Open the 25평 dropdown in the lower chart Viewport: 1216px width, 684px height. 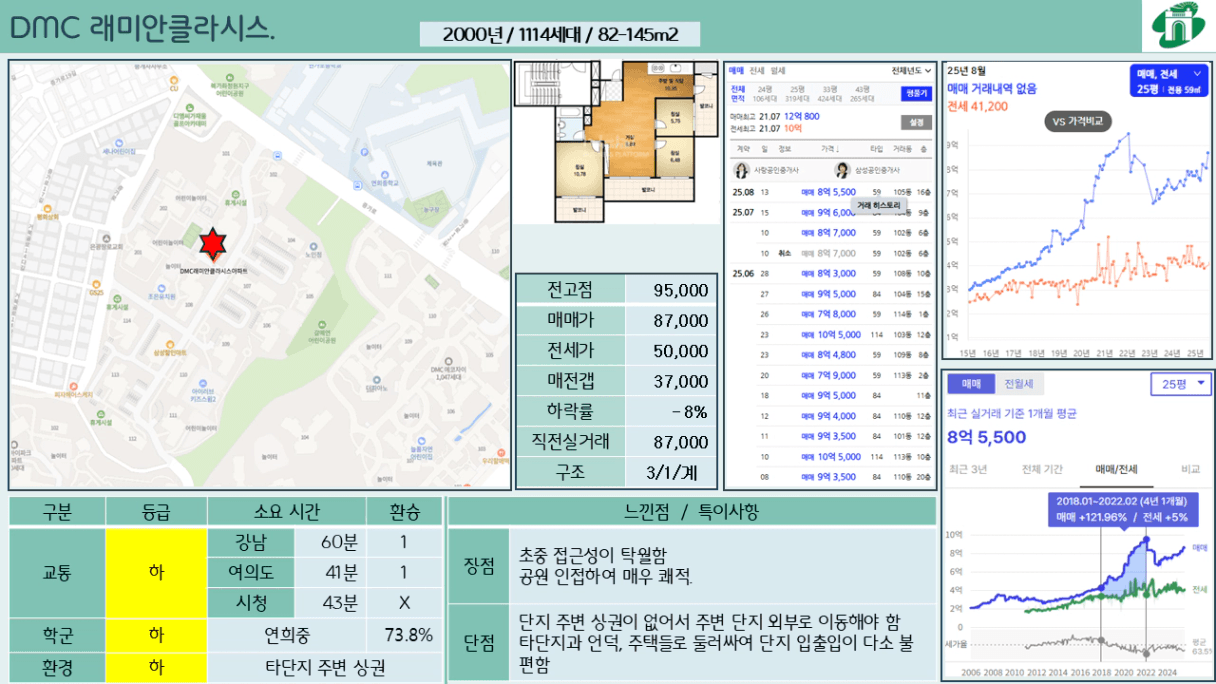pos(1180,384)
